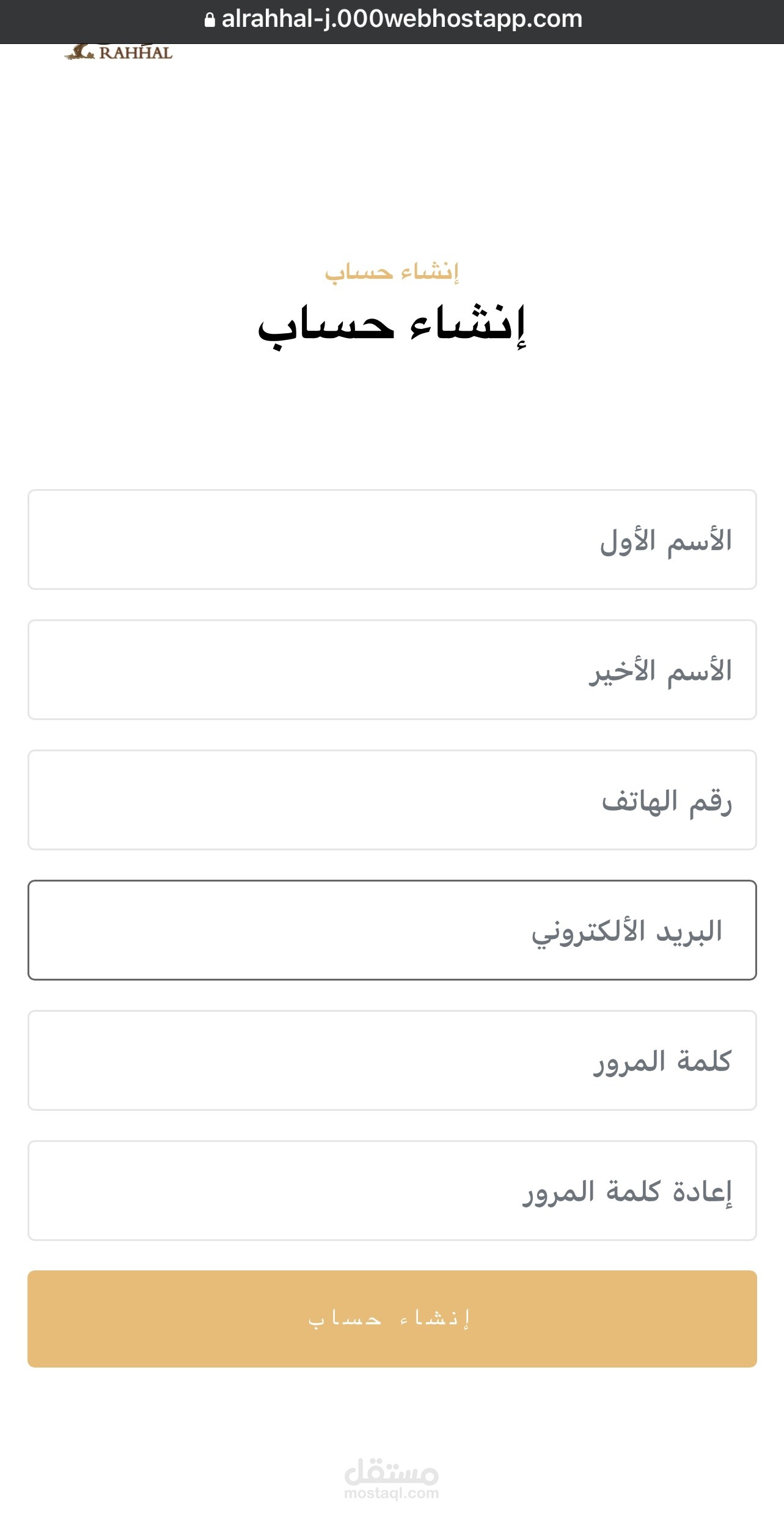Click the RAHHAL logo wordmark
Screen dimensions: 784x1532
[x=136, y=53]
